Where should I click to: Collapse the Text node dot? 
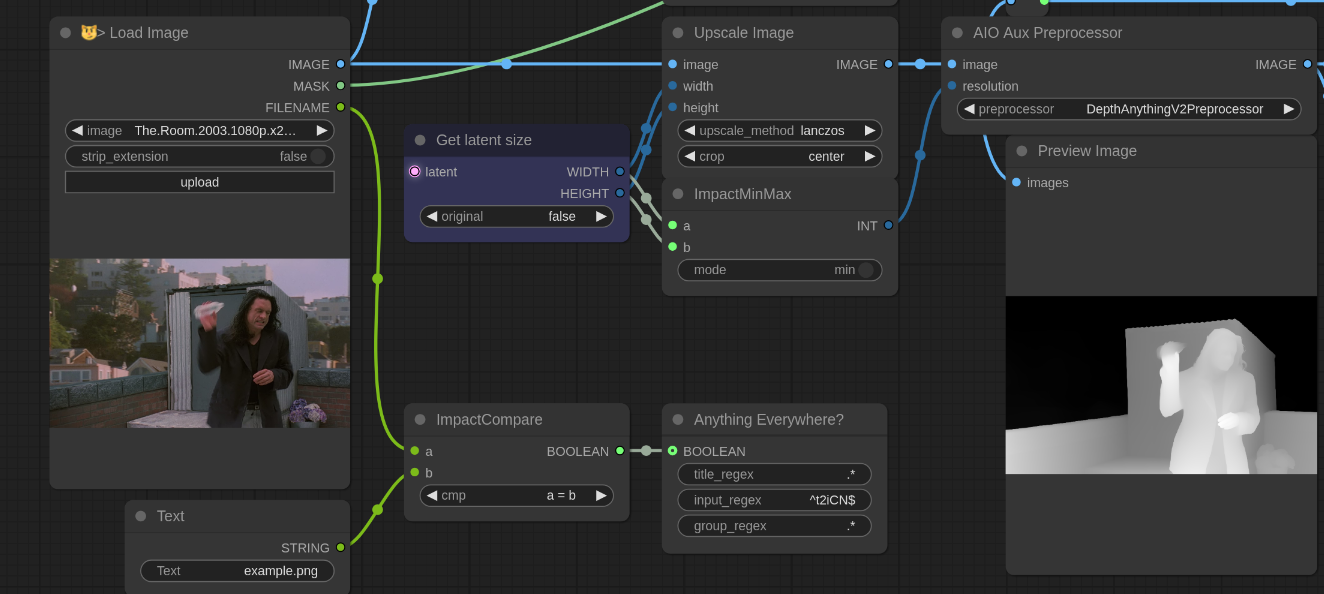(x=141, y=516)
